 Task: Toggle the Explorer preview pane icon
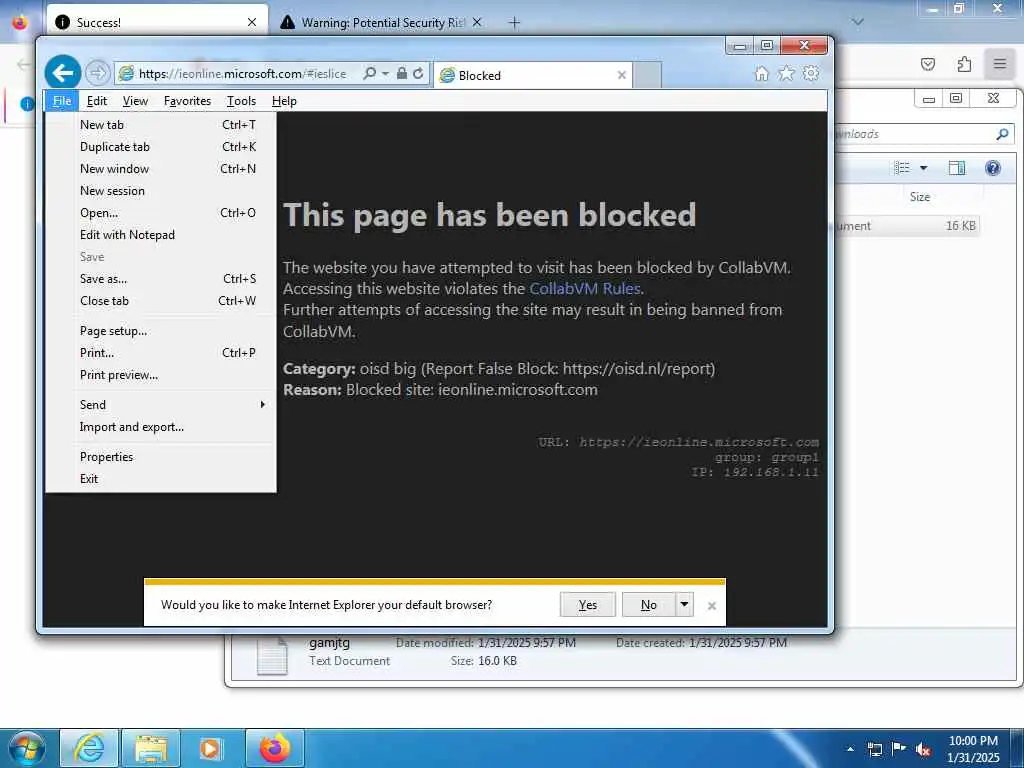click(957, 168)
